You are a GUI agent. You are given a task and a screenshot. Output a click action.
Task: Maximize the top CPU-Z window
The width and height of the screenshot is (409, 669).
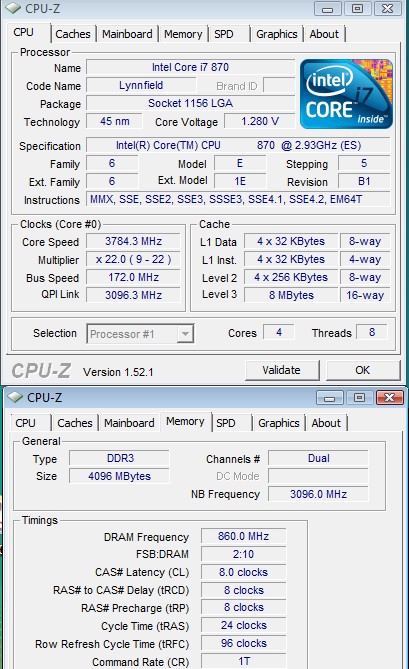point(357,9)
